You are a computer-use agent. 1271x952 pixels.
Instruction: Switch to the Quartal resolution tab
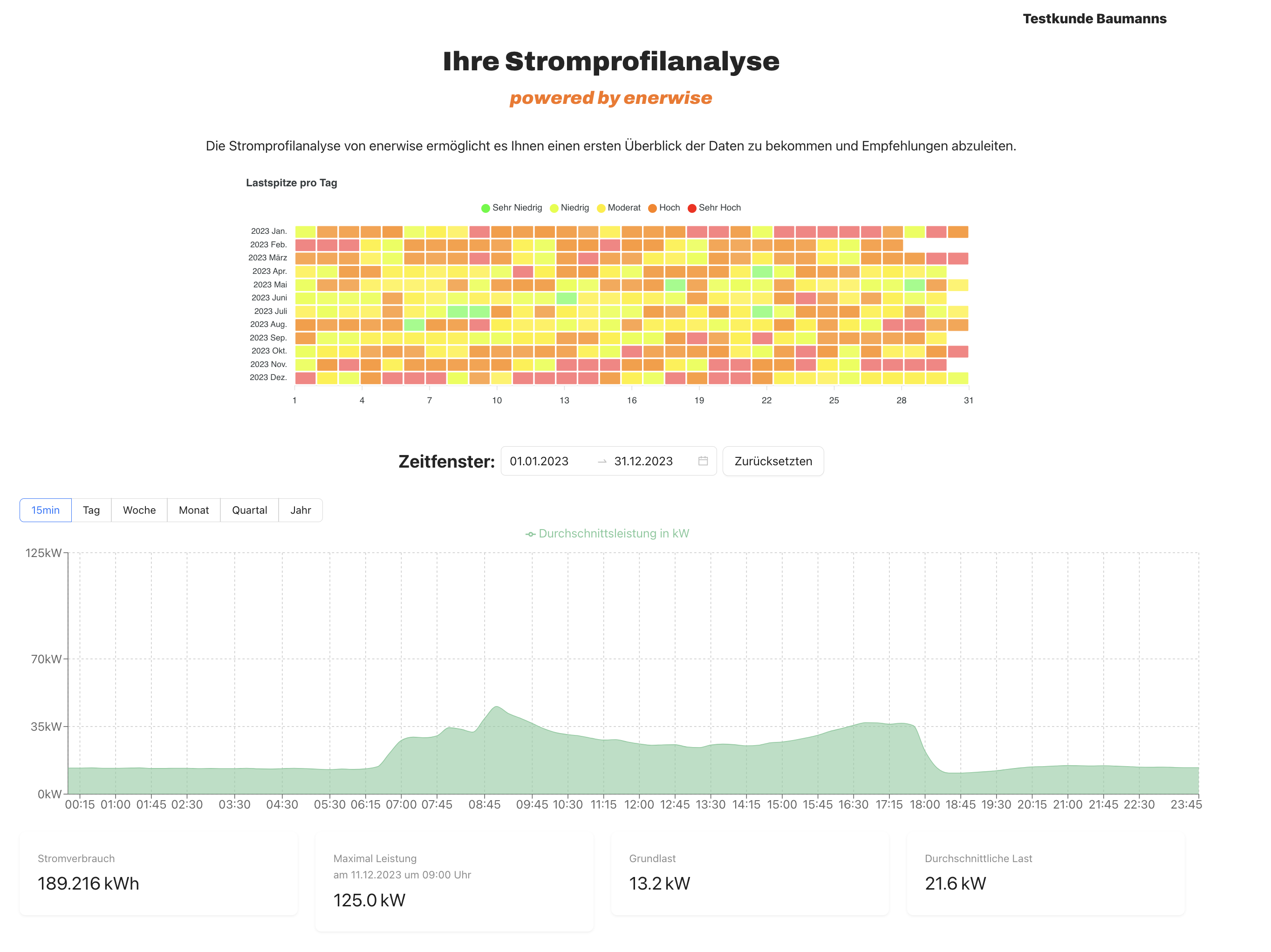tap(249, 510)
